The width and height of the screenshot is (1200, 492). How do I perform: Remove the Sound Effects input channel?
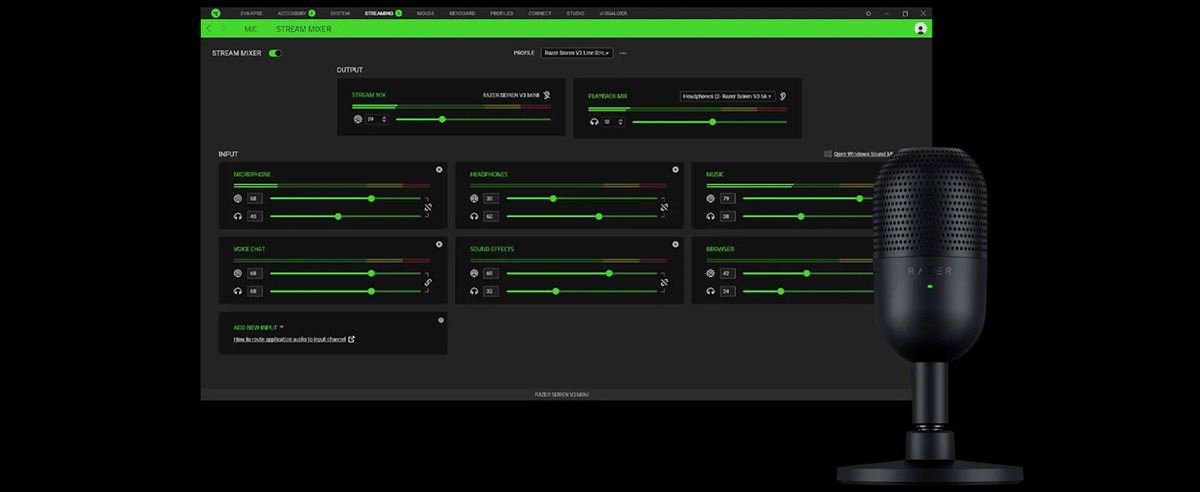(675, 244)
